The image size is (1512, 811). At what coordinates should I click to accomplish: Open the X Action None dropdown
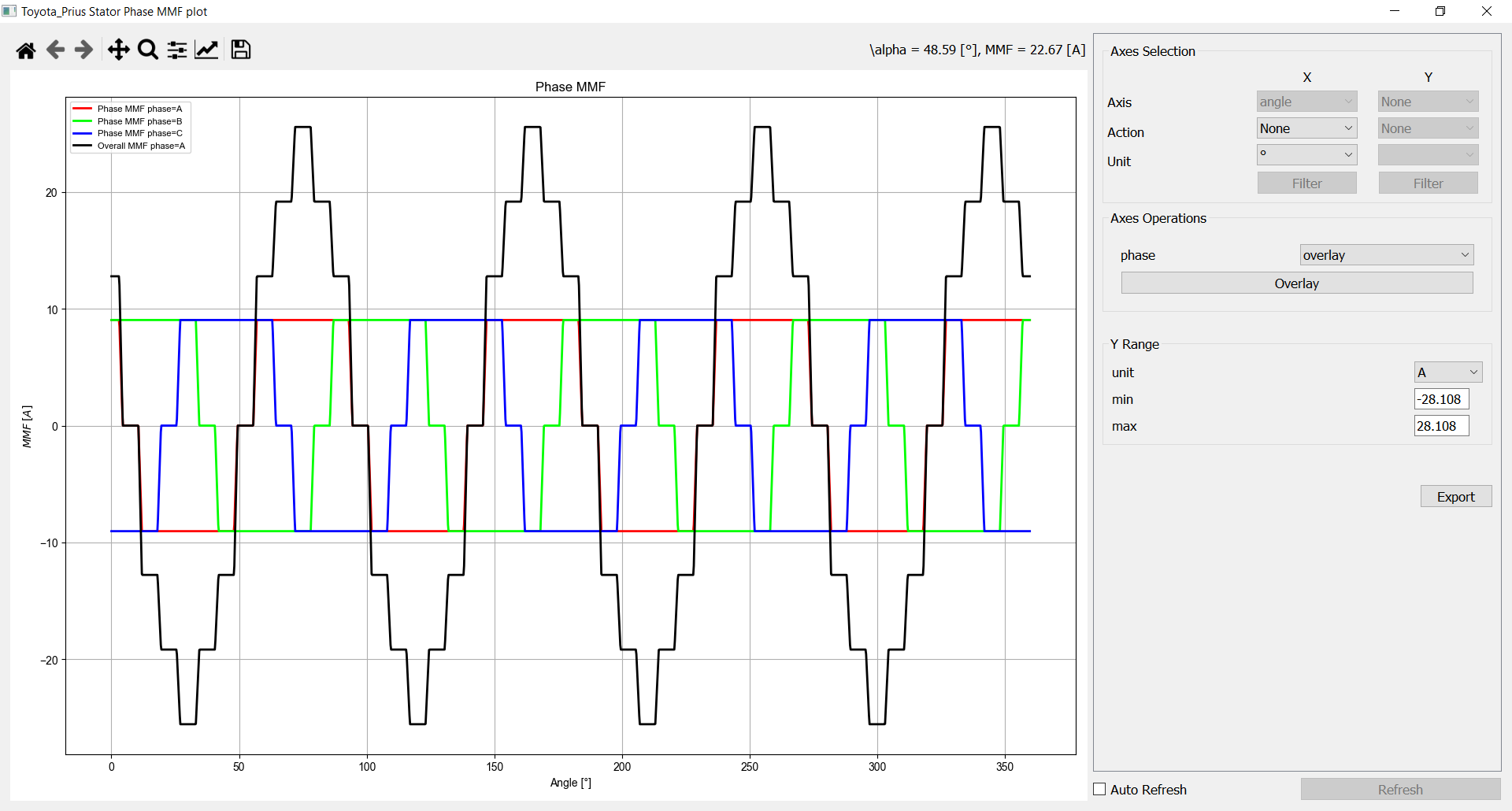point(1306,128)
